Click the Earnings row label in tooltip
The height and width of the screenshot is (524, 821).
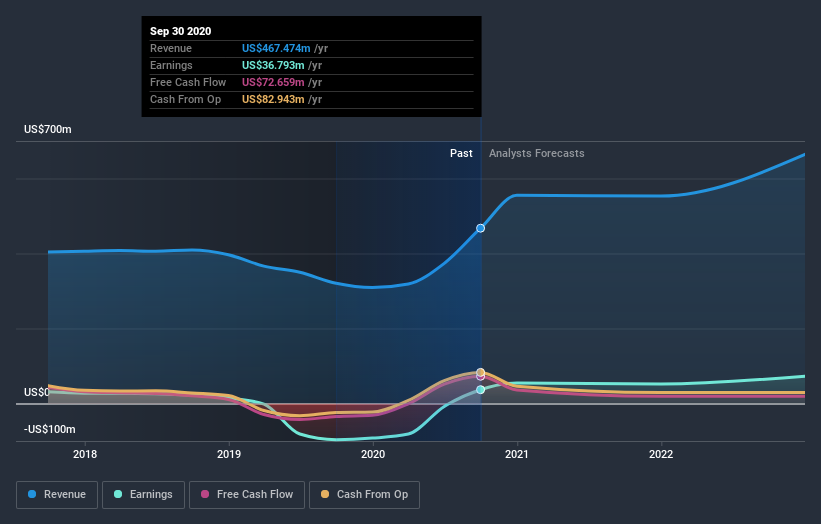point(171,65)
